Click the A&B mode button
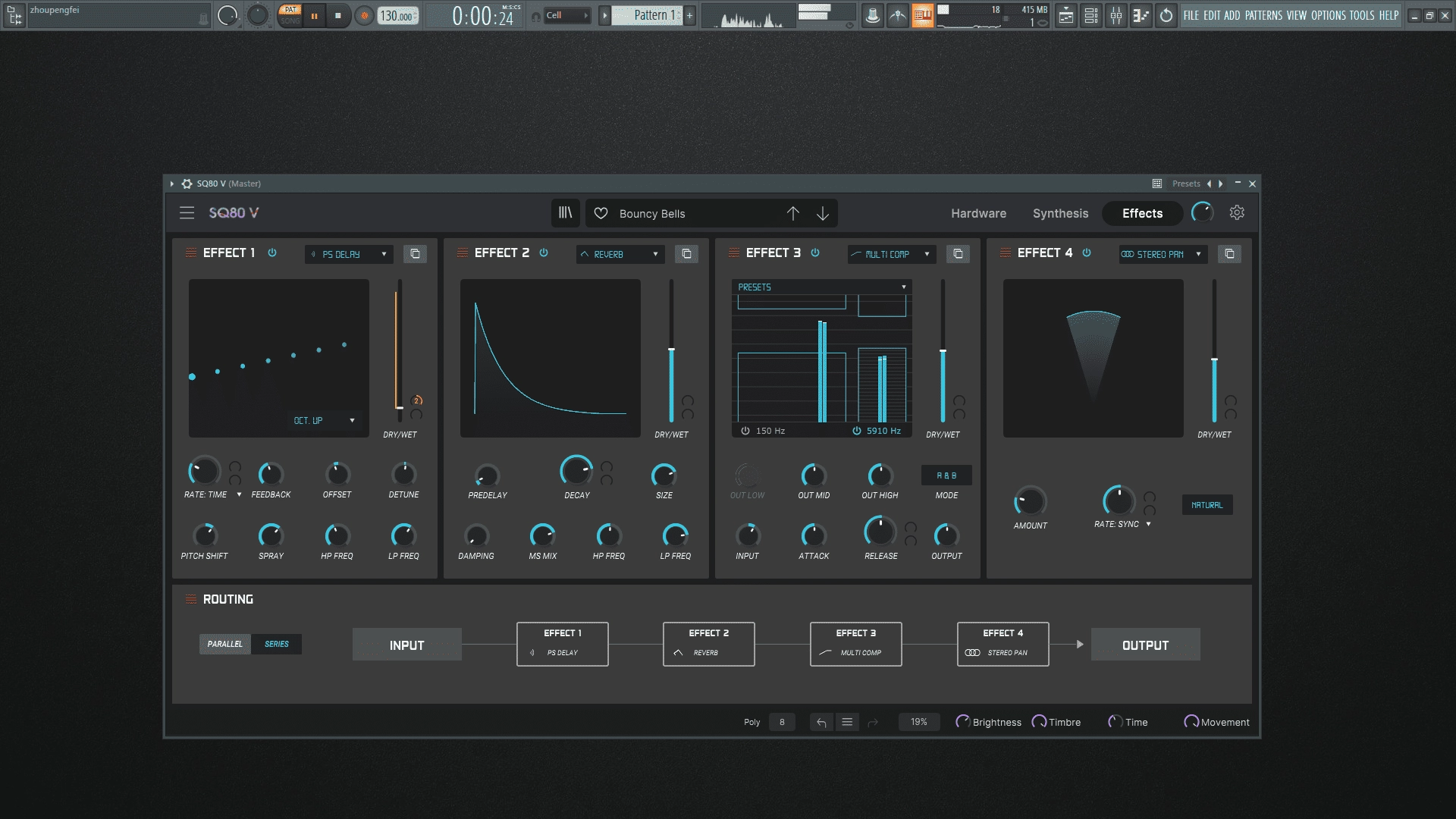This screenshot has height=819, width=1456. coord(946,475)
